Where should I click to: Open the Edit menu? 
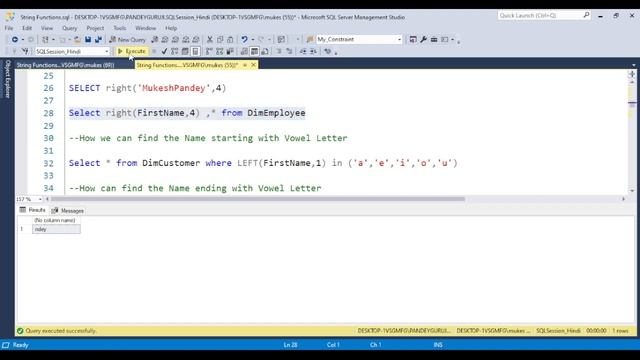27,28
